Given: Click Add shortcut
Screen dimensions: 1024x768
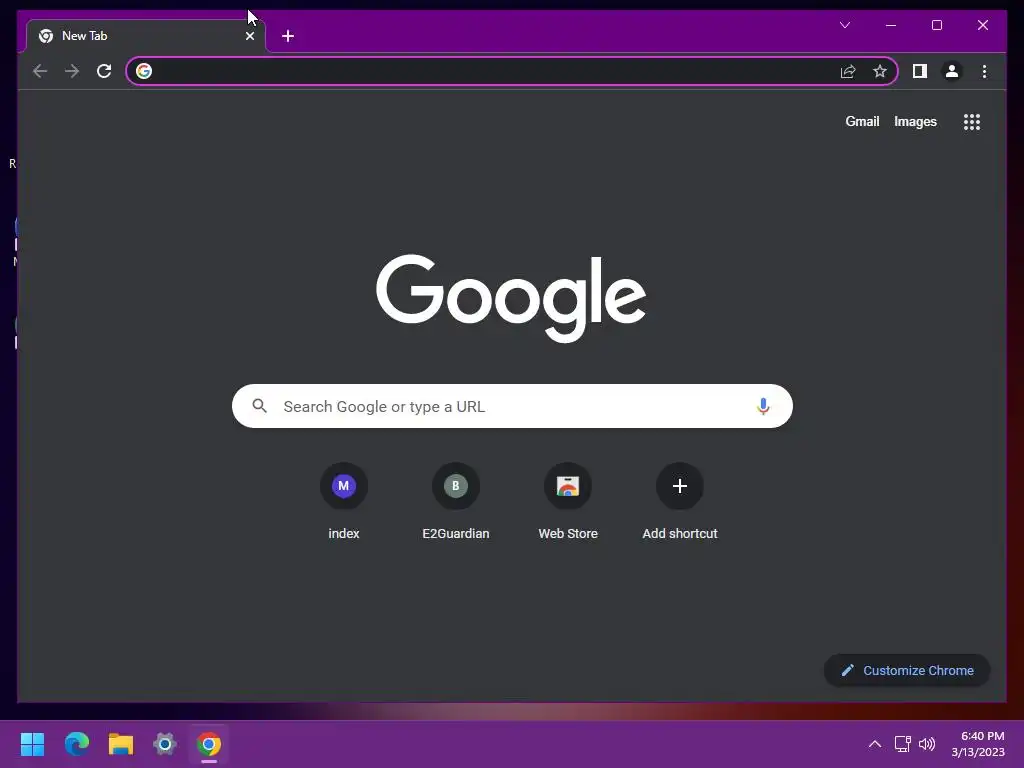Looking at the screenshot, I should pos(680,502).
